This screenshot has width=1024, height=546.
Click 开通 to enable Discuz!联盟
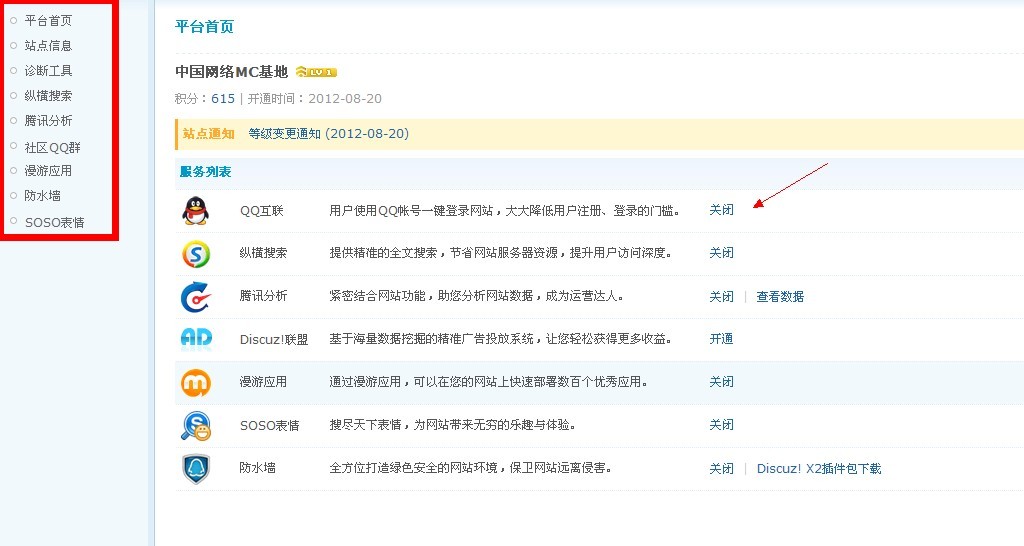click(x=722, y=339)
